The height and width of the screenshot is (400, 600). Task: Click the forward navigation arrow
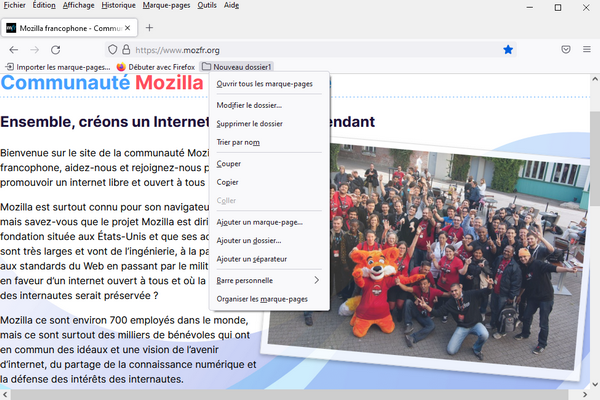click(34, 50)
